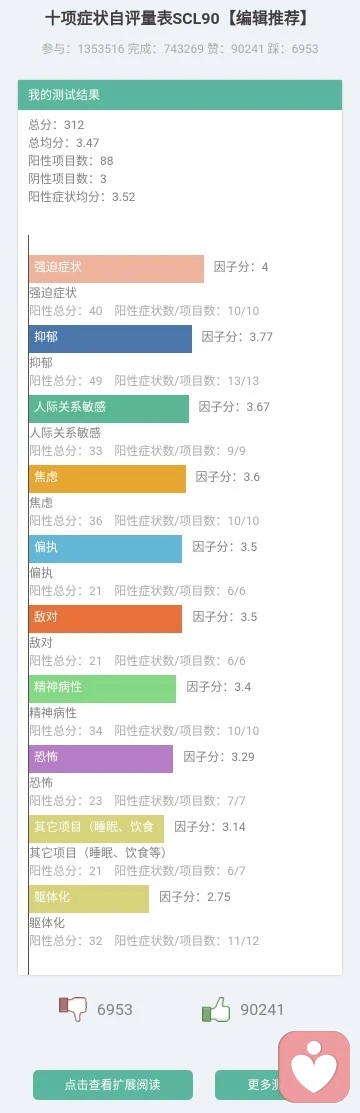The height and width of the screenshot is (1113, 360).
Task: Tap the green thumbs-up like icon
Action: point(217,1009)
